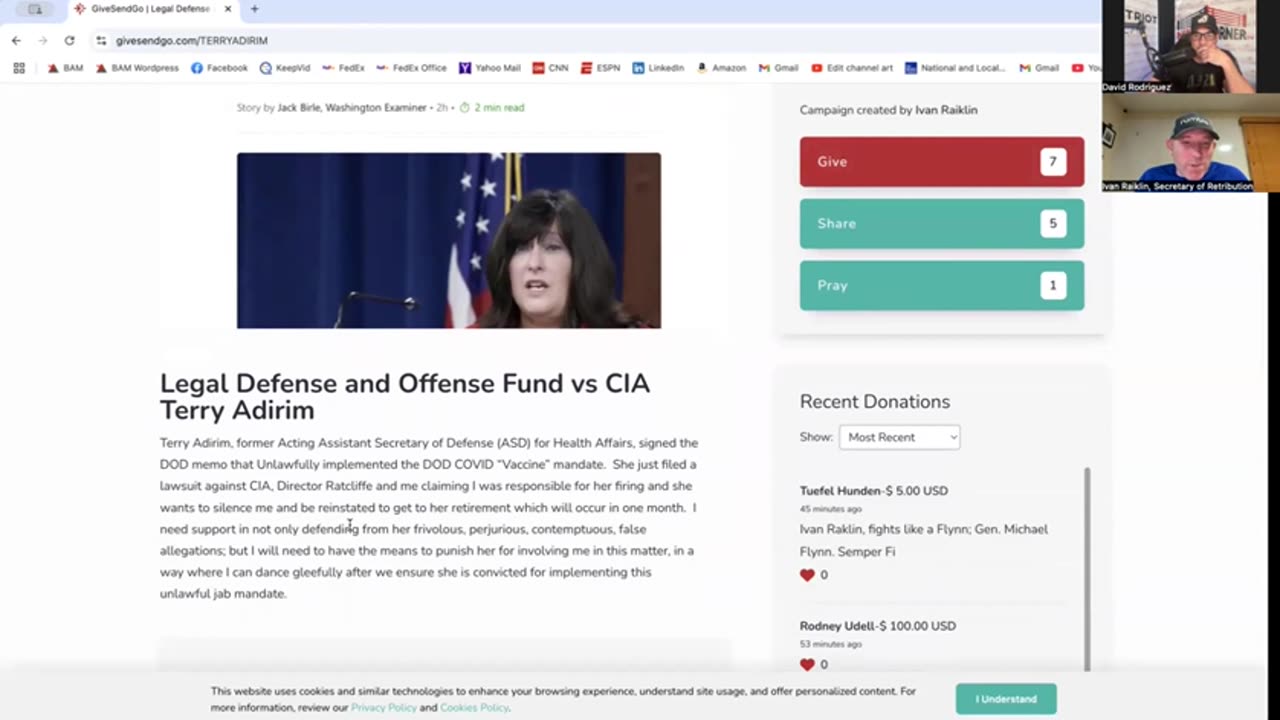Click the Give count badge showing 7
Image resolution: width=1280 pixels, height=720 pixels.
pos(1052,162)
